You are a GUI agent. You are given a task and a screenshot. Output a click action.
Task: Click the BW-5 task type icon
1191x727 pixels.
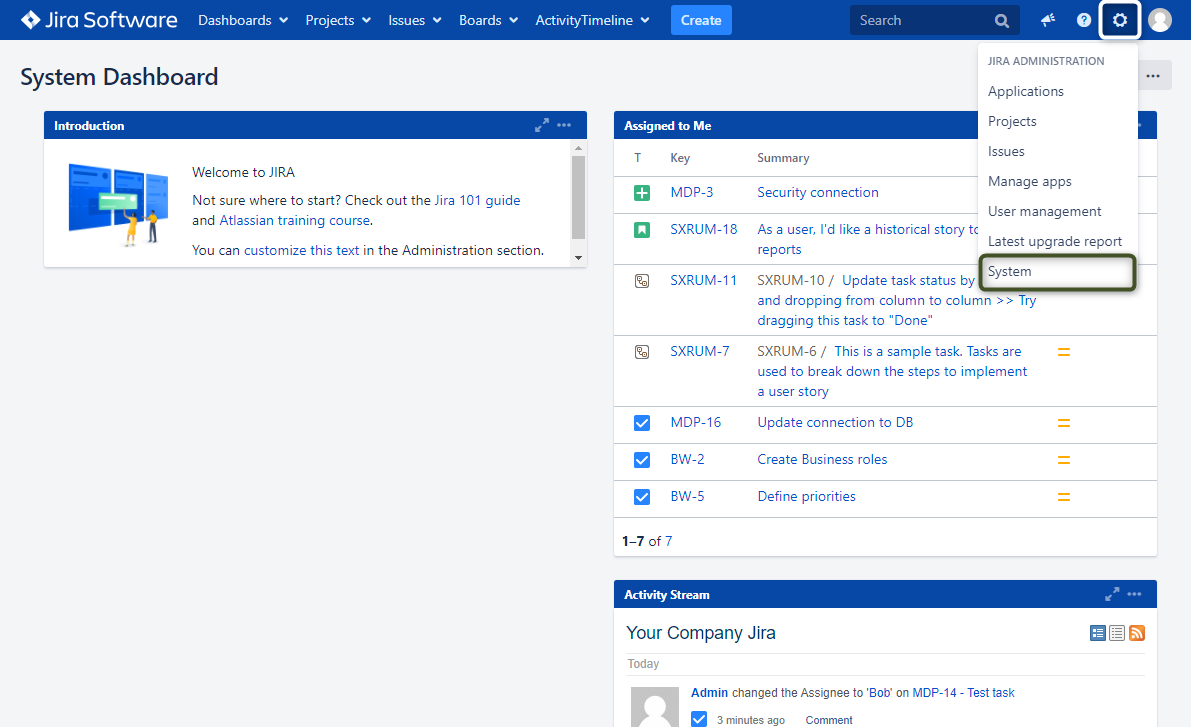coord(642,497)
